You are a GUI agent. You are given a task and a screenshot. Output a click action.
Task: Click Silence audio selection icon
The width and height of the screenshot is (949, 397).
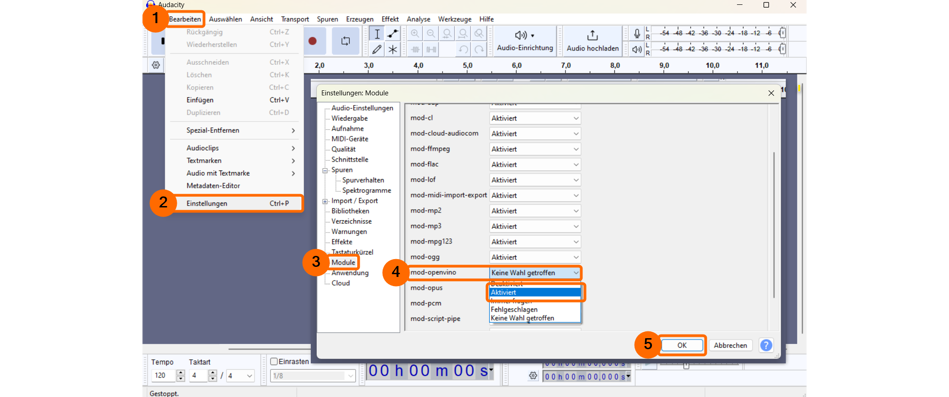coord(431,50)
